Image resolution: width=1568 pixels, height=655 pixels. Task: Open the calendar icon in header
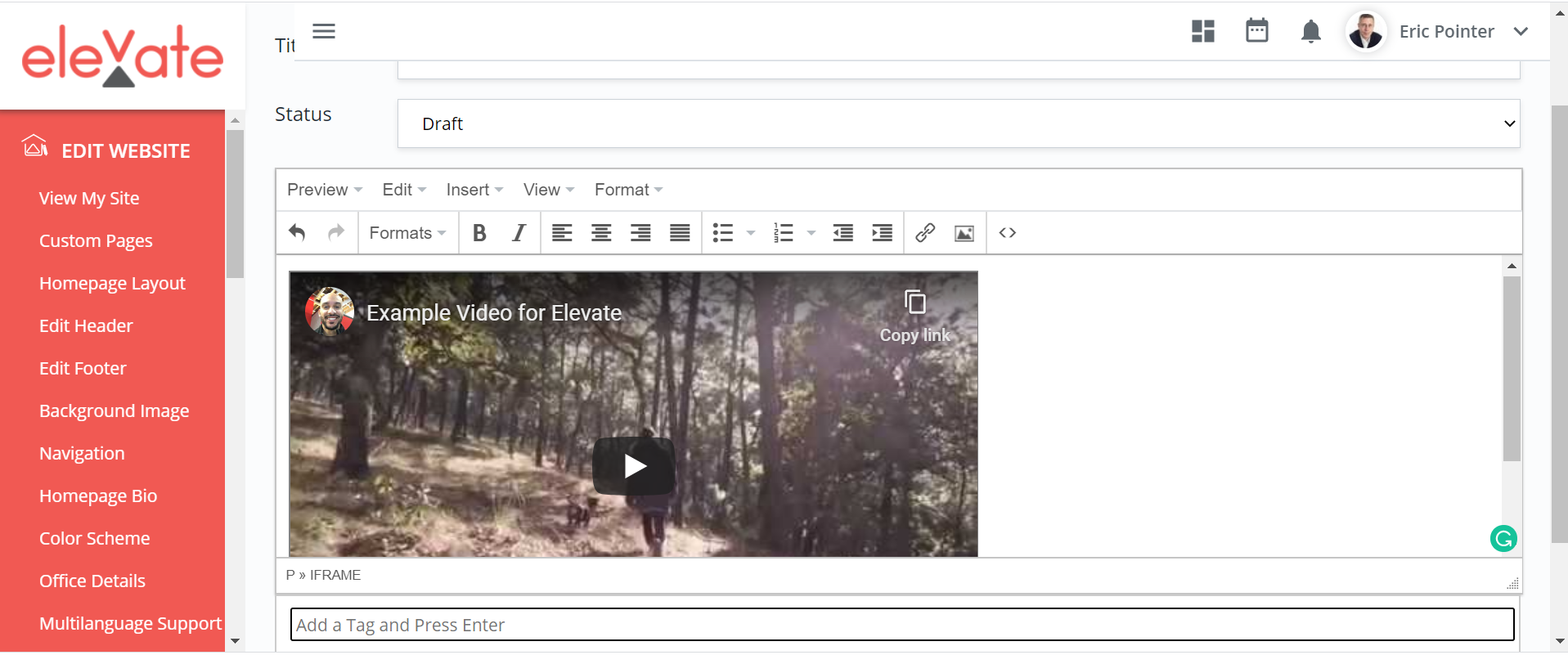tap(1257, 30)
